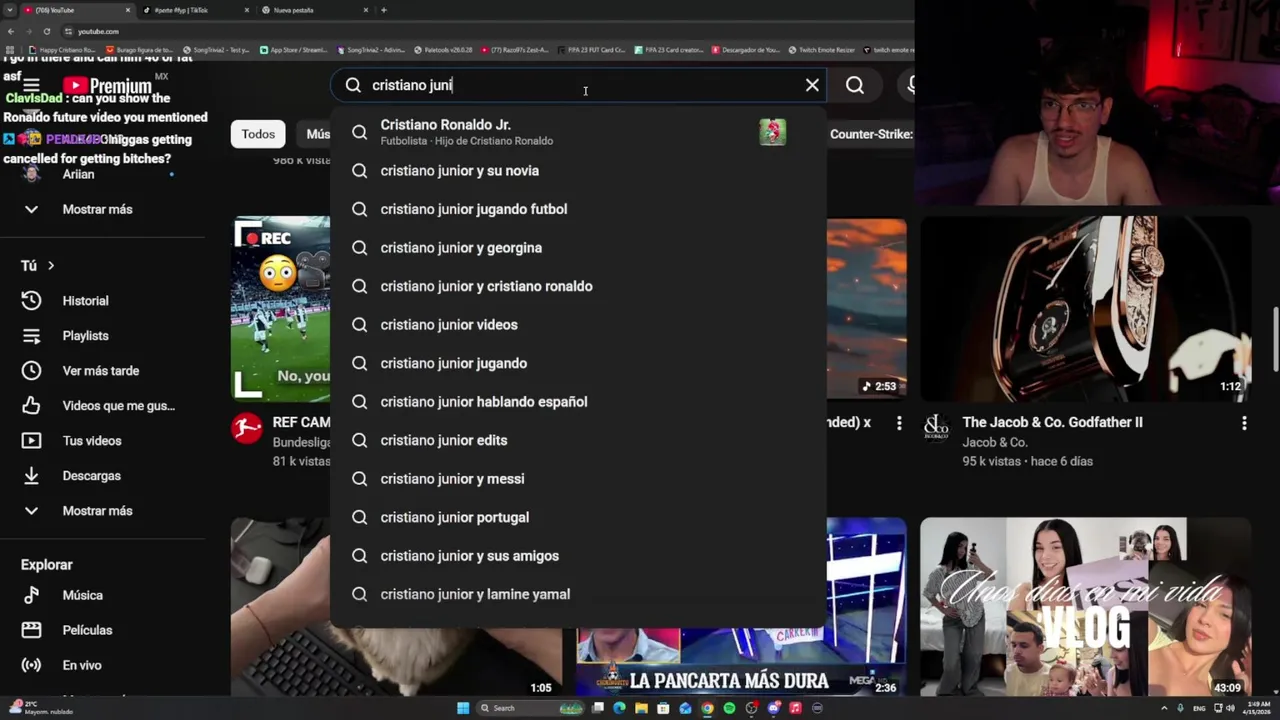
Task: Open Tus videos in the sidebar
Action: 91,441
